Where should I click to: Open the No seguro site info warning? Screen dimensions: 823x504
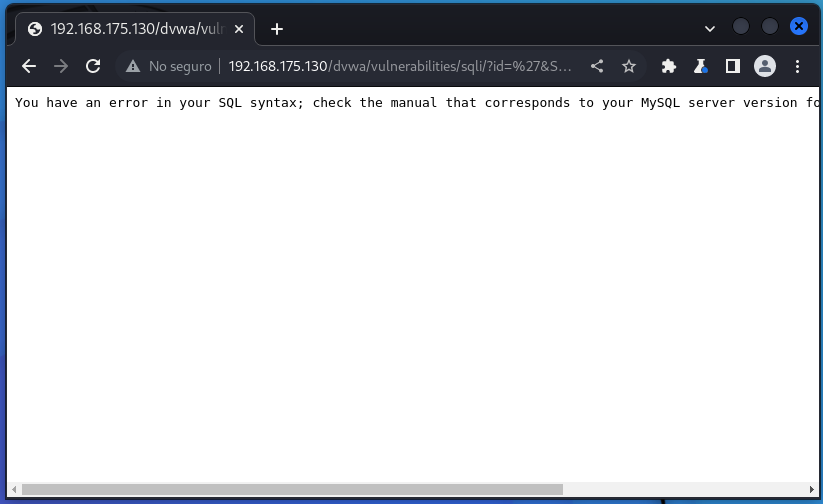168,66
